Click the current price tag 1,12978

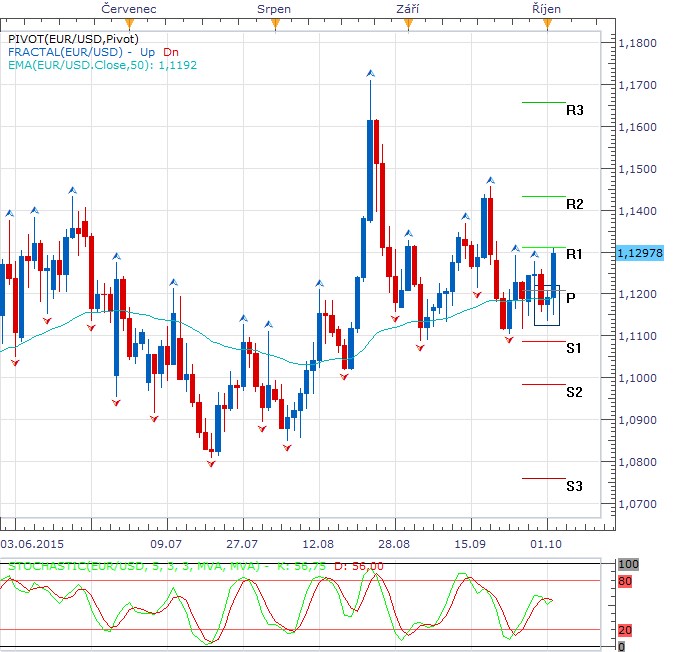point(641,252)
